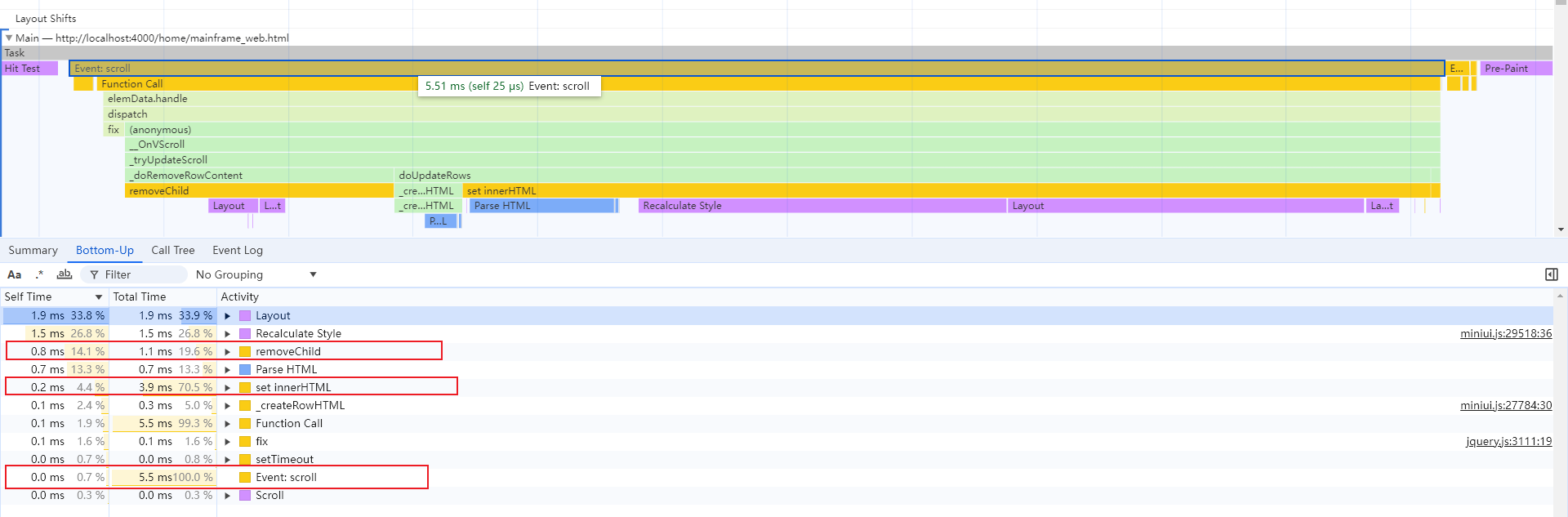The width and height of the screenshot is (1568, 517).
Task: Expand the removeChild activity row
Action: coord(228,352)
